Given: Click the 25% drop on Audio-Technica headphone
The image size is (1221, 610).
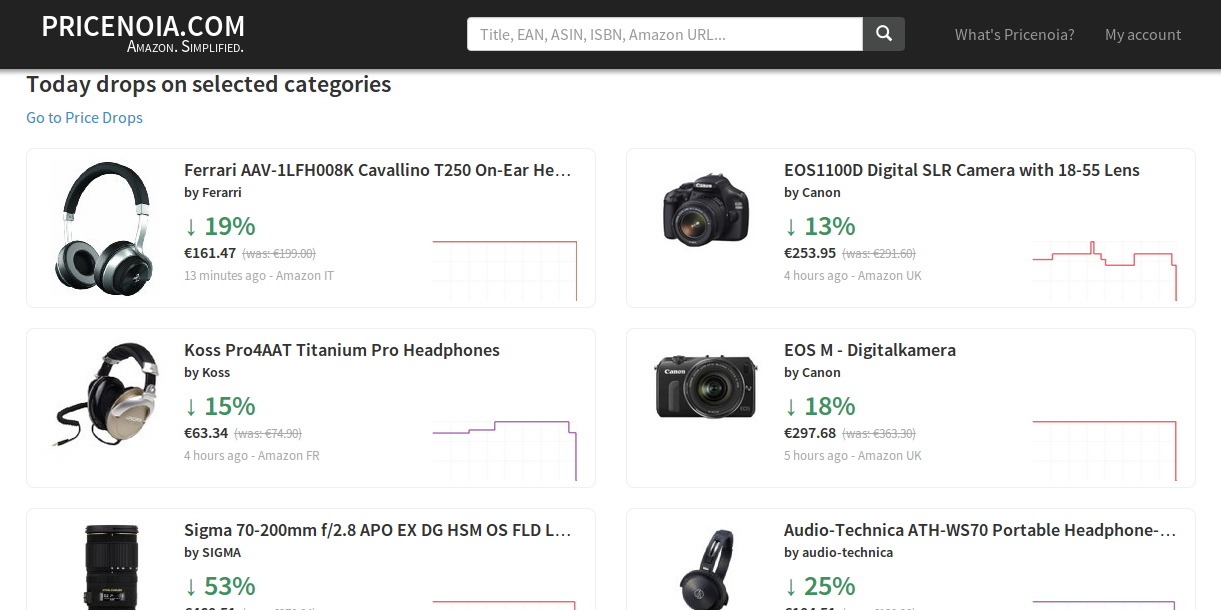Looking at the screenshot, I should coord(820,586).
